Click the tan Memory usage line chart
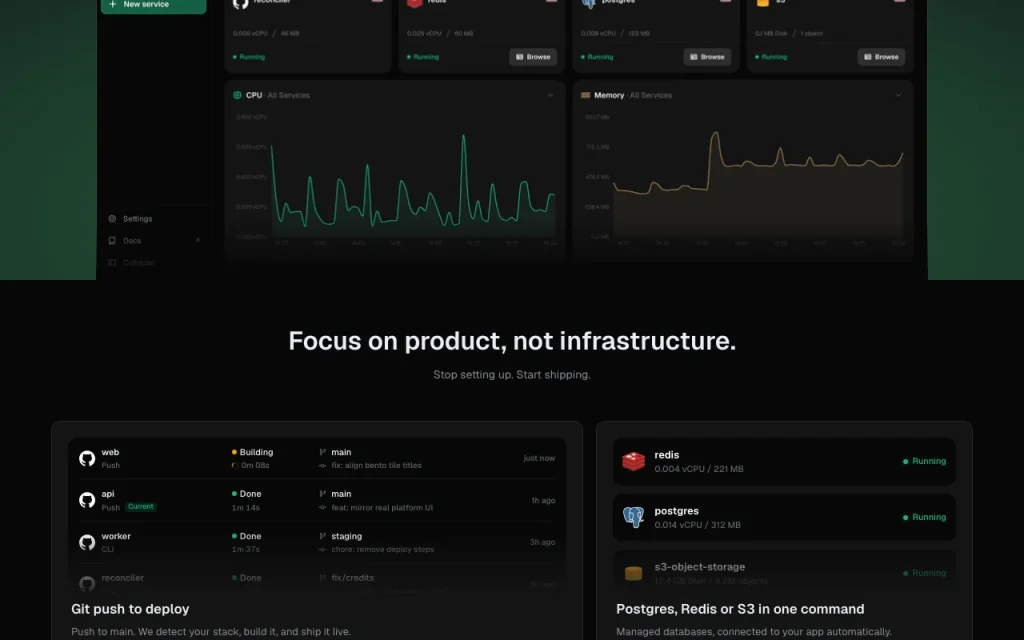Image resolution: width=1024 pixels, height=640 pixels. pyautogui.click(x=758, y=184)
